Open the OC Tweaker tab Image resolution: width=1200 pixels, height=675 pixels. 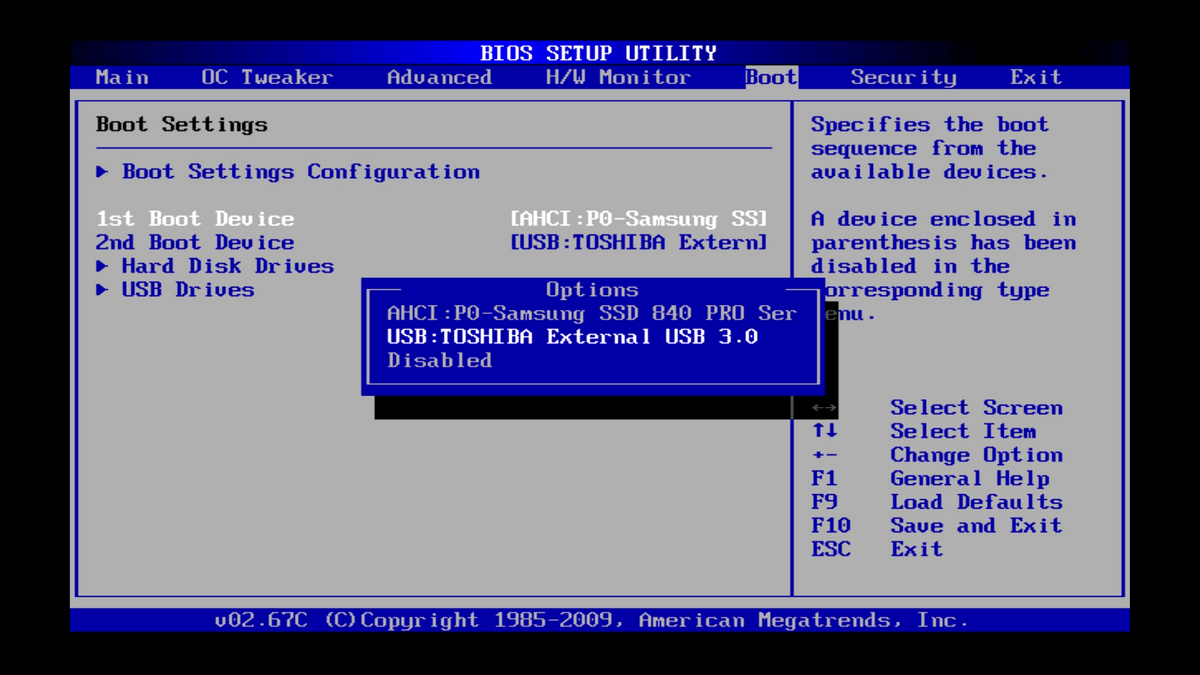tap(266, 76)
